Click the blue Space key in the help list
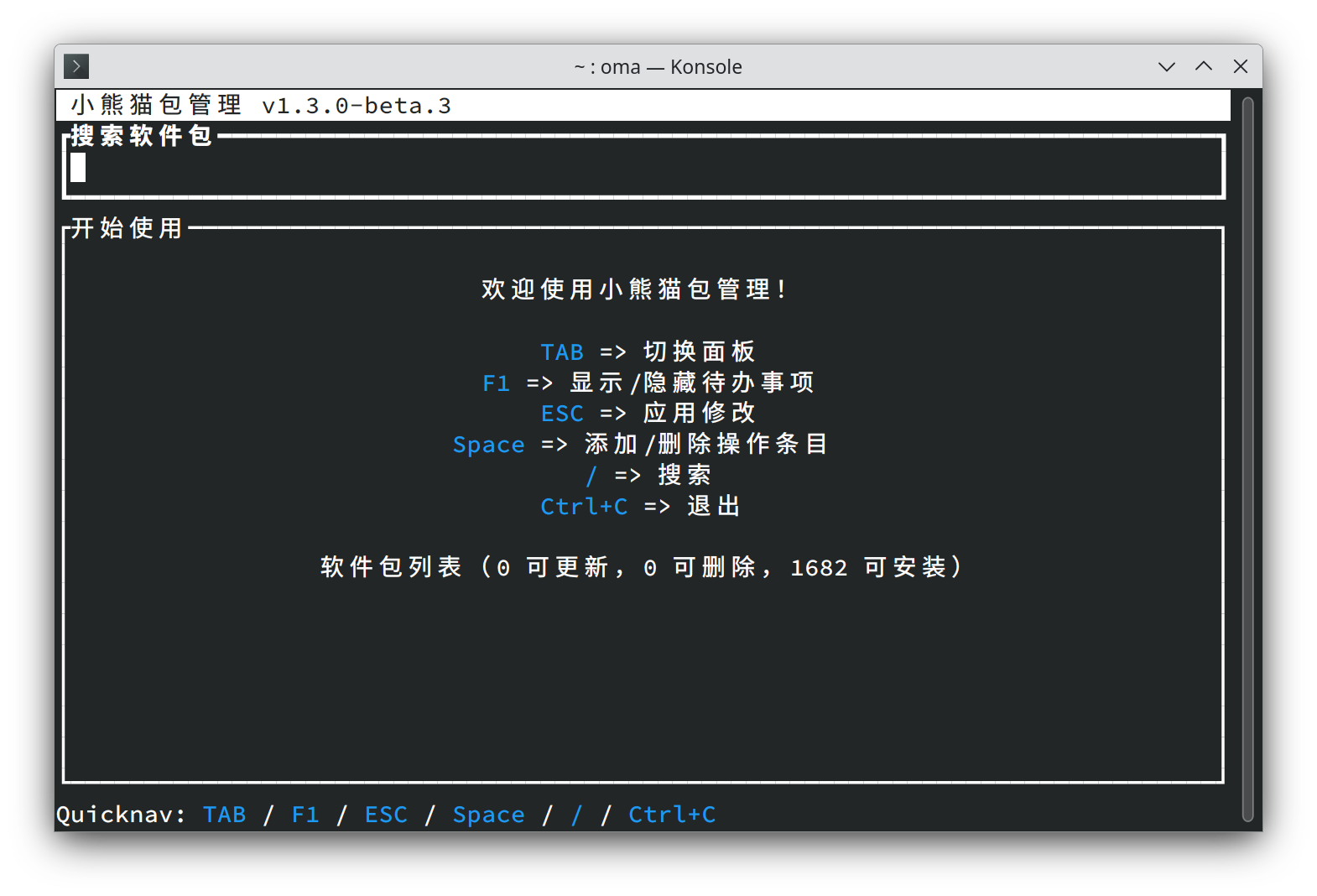The height and width of the screenshot is (896, 1317). (x=488, y=445)
